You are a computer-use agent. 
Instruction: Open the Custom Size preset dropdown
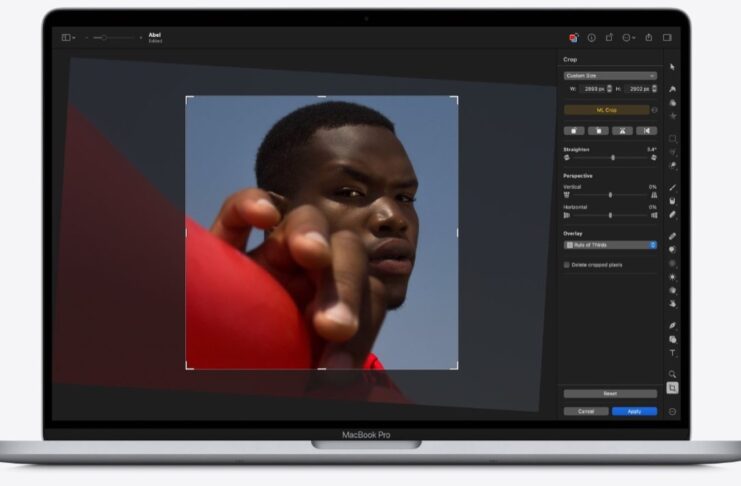[x=610, y=76]
